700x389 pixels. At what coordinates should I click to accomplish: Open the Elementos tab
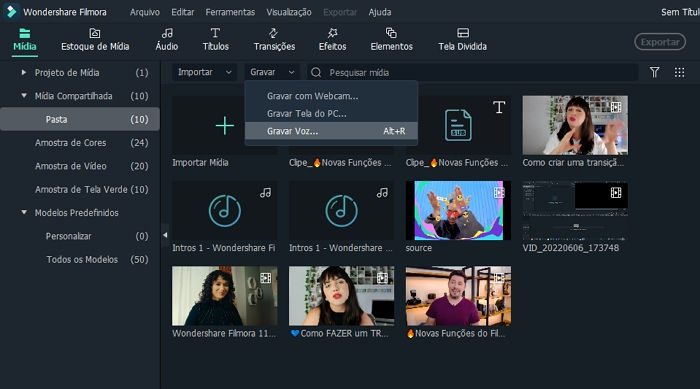point(391,40)
